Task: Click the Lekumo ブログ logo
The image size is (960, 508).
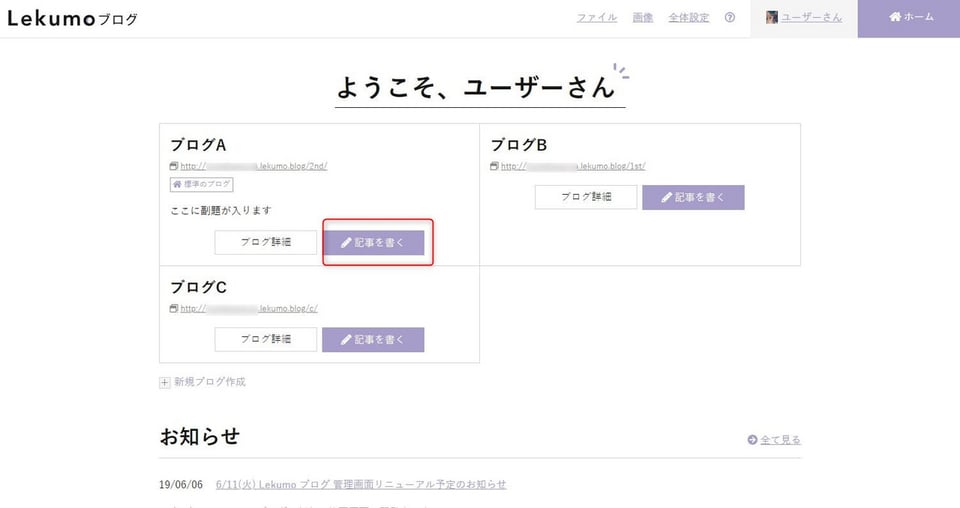Action: (72, 19)
